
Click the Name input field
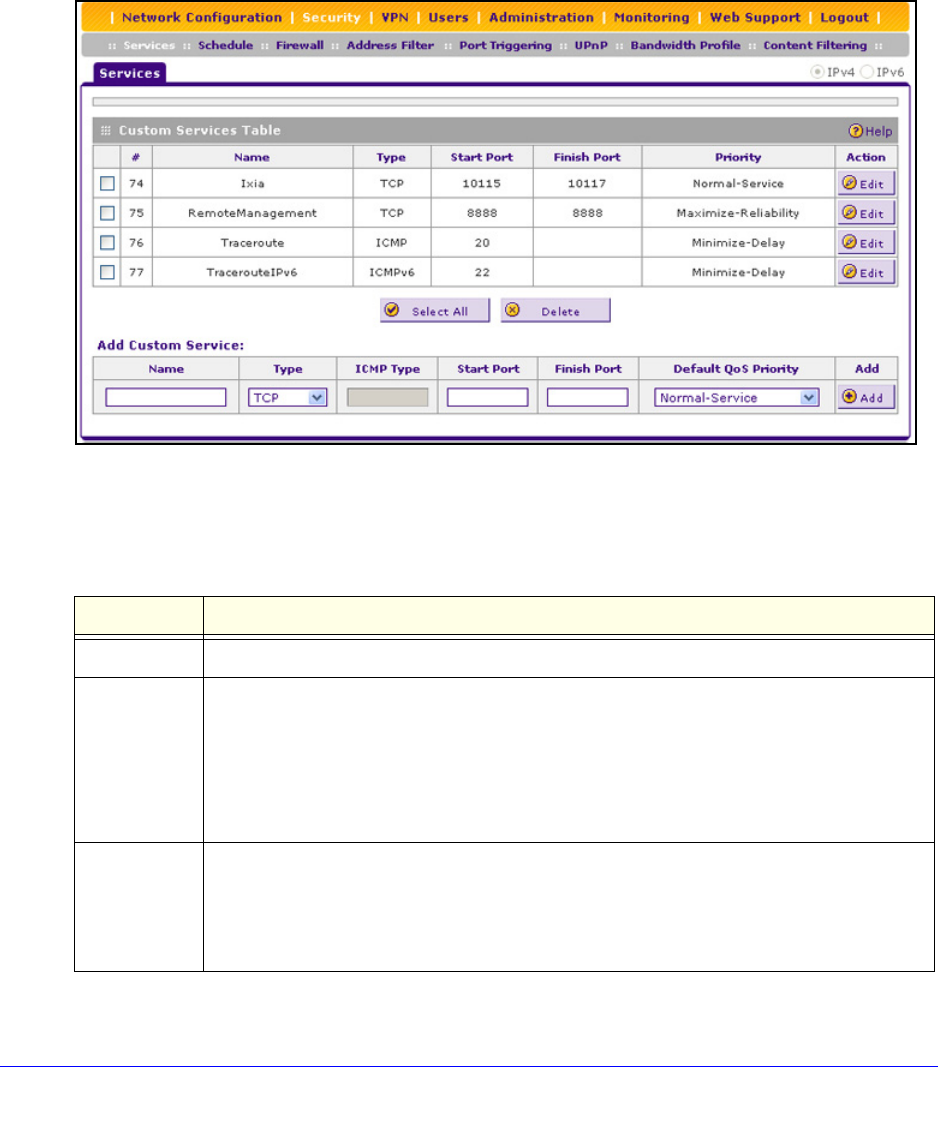tap(166, 397)
